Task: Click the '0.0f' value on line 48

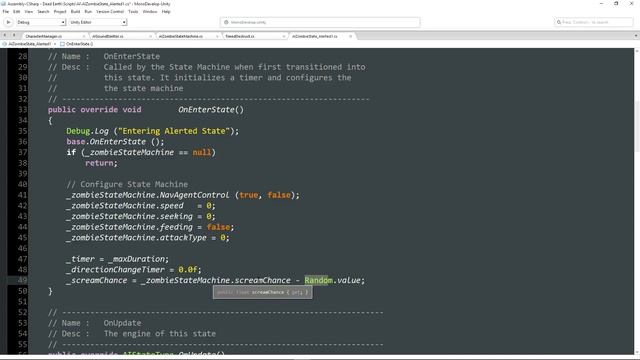Action: [188, 269]
